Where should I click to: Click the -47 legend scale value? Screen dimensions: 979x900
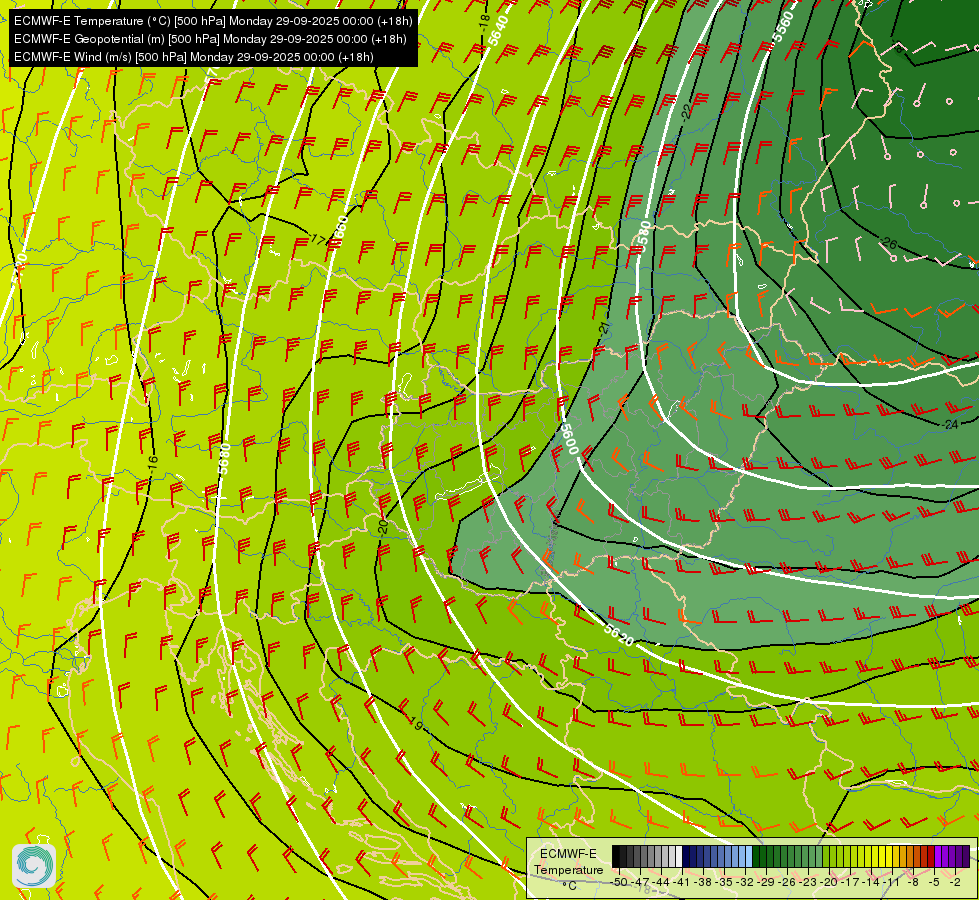coord(640,882)
